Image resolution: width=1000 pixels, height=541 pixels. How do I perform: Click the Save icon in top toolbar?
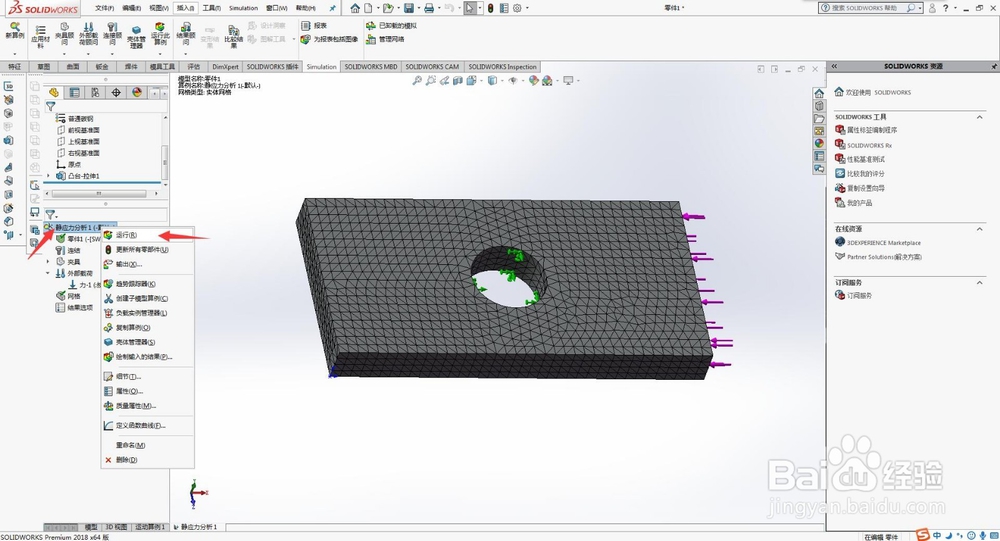409,8
